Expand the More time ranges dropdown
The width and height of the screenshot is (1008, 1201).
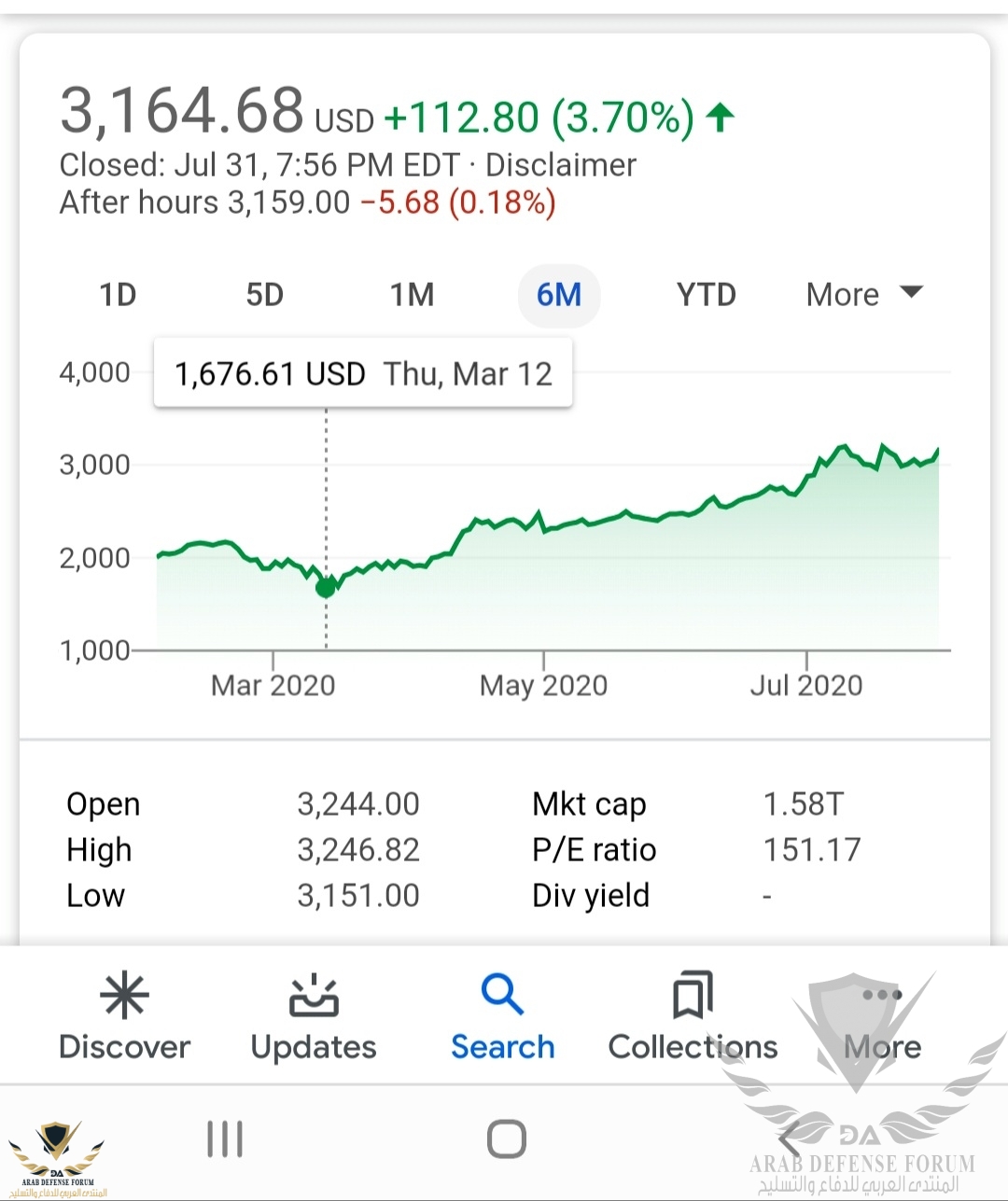pos(864,295)
